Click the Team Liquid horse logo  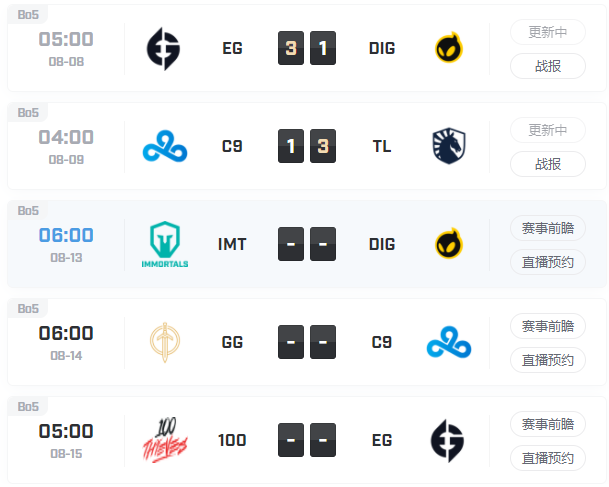click(x=449, y=146)
